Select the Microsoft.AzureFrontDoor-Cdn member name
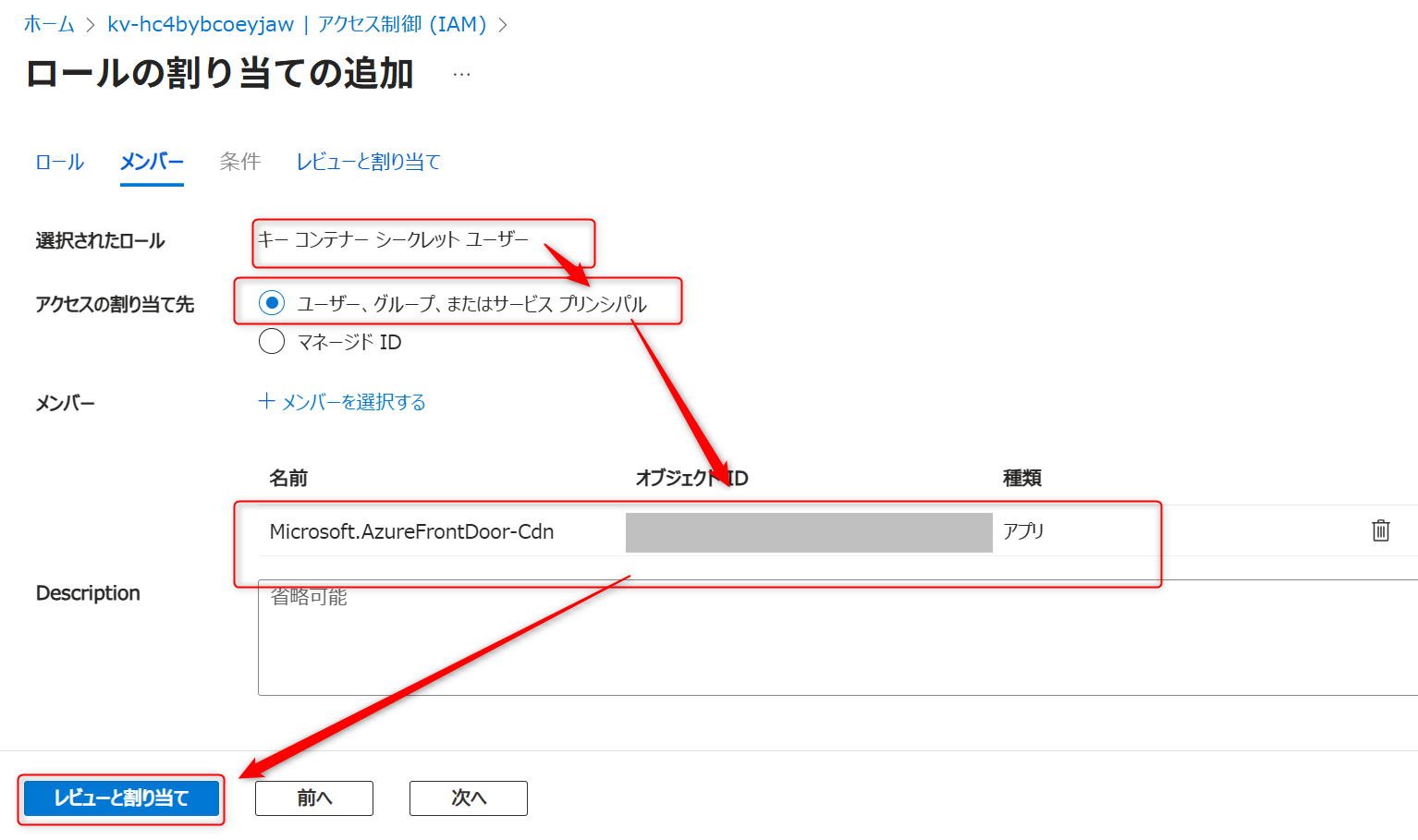The height and width of the screenshot is (840, 1418). (x=411, y=531)
